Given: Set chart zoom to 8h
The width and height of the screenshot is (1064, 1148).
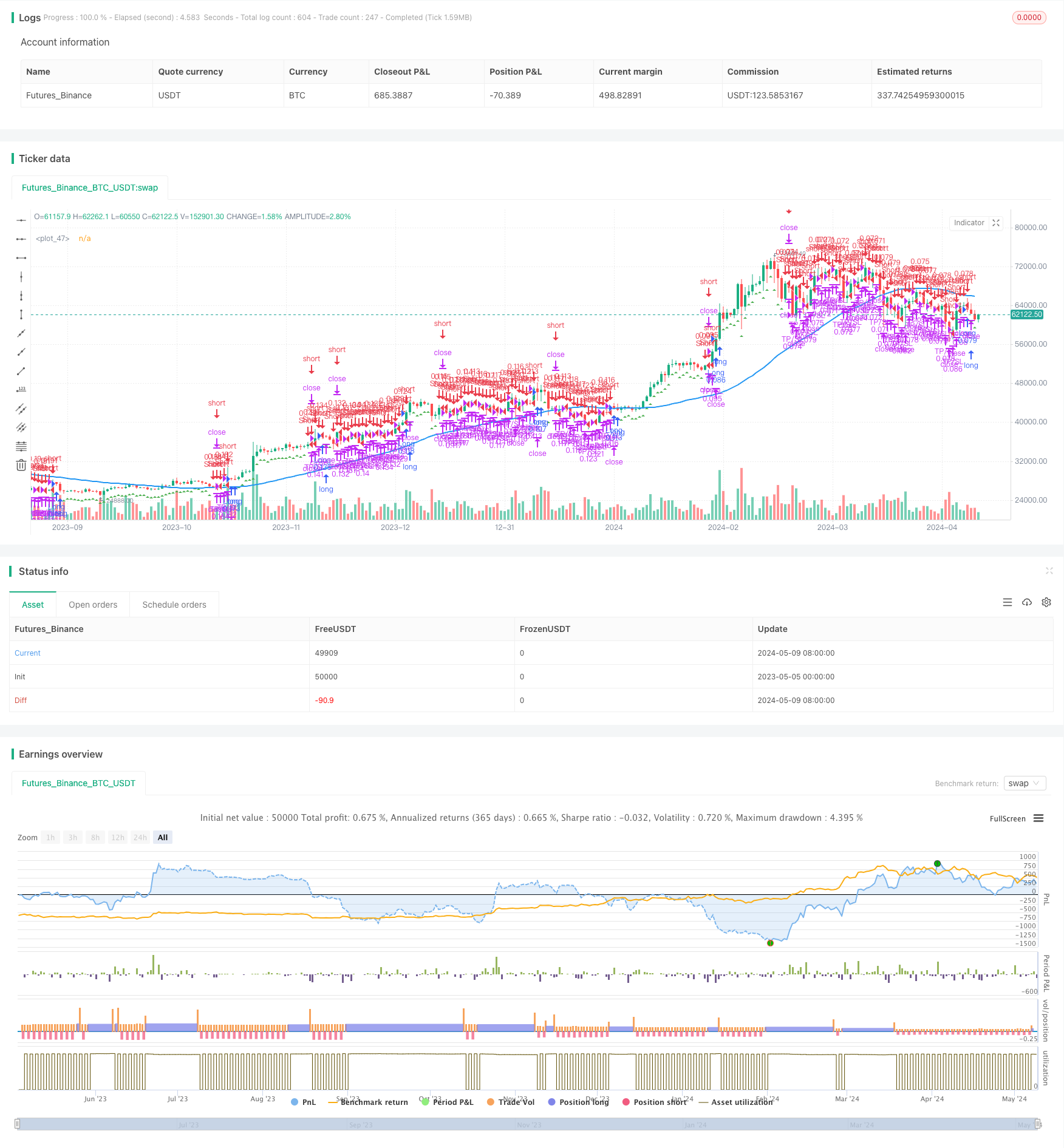Looking at the screenshot, I should point(95,837).
